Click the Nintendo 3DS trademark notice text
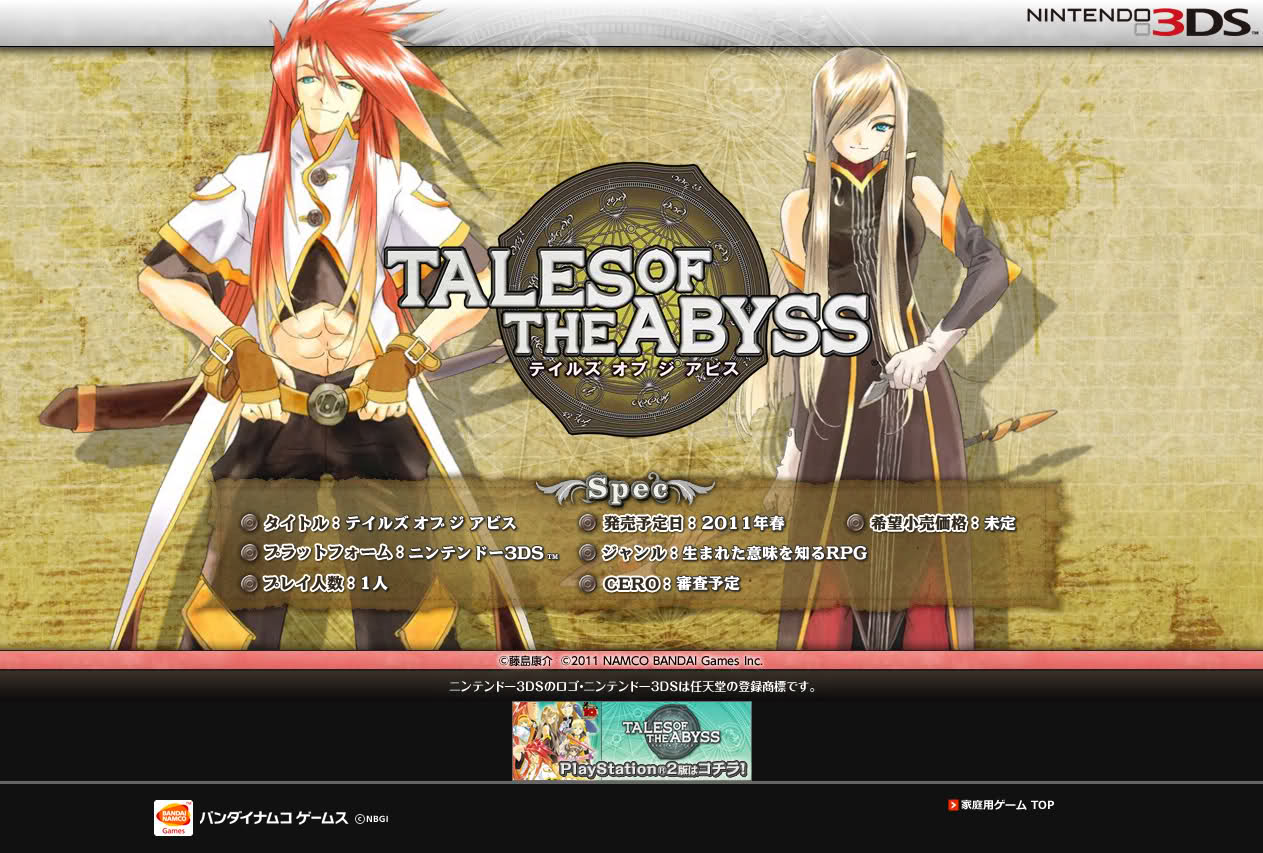 [x=633, y=687]
